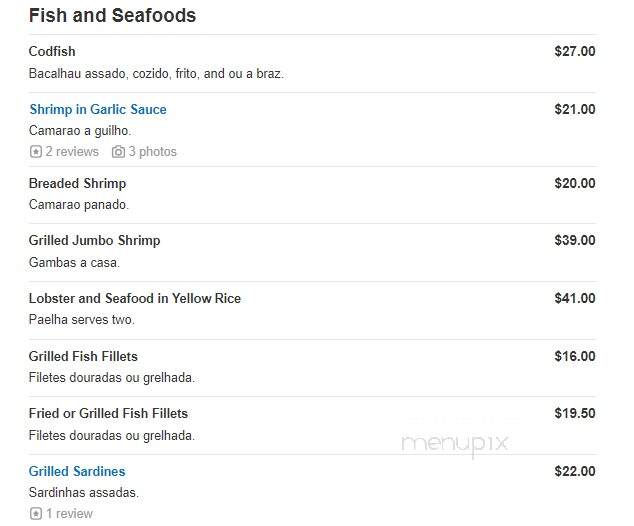Click the reviews star icon under Shrimp in Garlic Sauce

36,152
